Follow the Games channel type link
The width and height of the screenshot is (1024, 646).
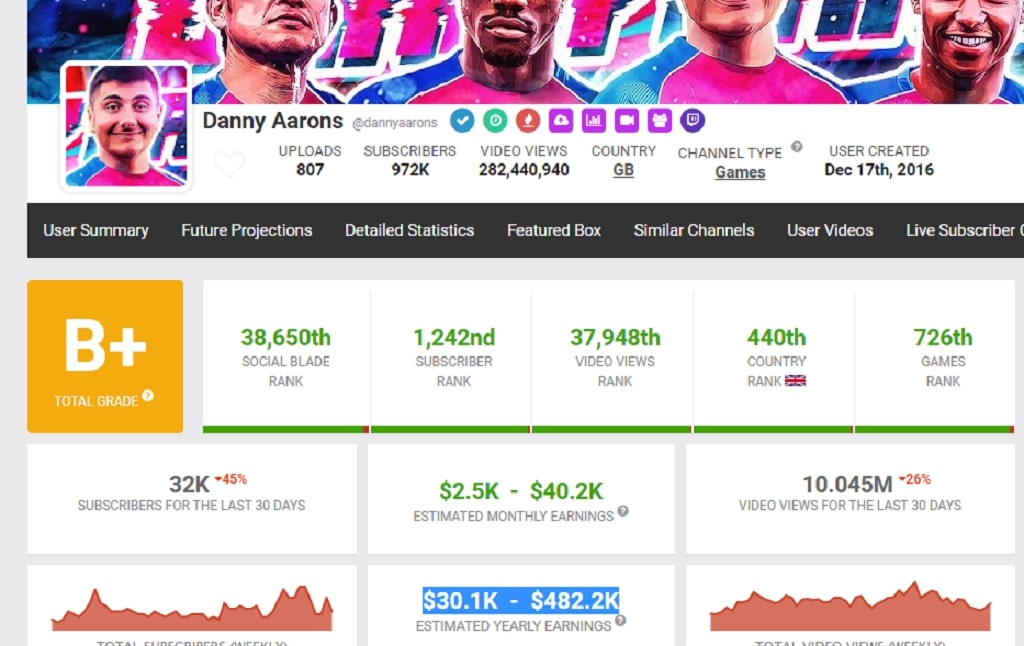[740, 172]
